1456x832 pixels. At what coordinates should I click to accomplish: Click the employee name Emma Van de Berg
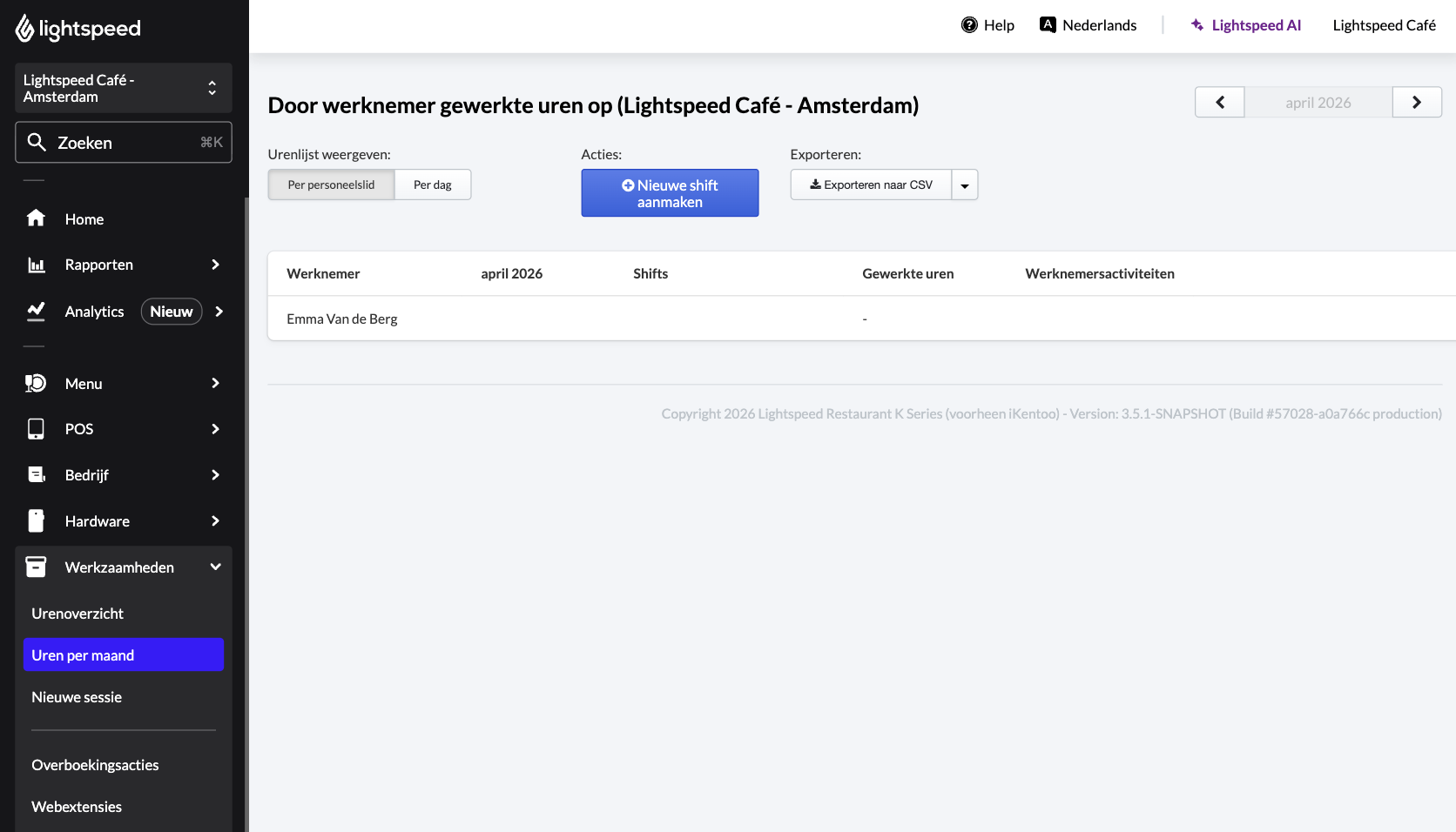coord(342,319)
